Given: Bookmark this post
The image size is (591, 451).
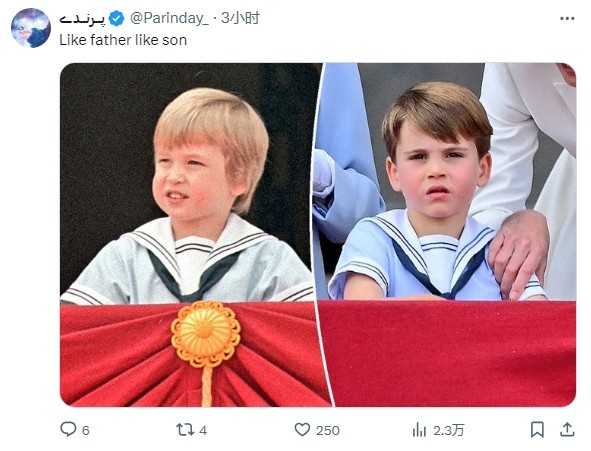Looking at the screenshot, I should coord(537,430).
